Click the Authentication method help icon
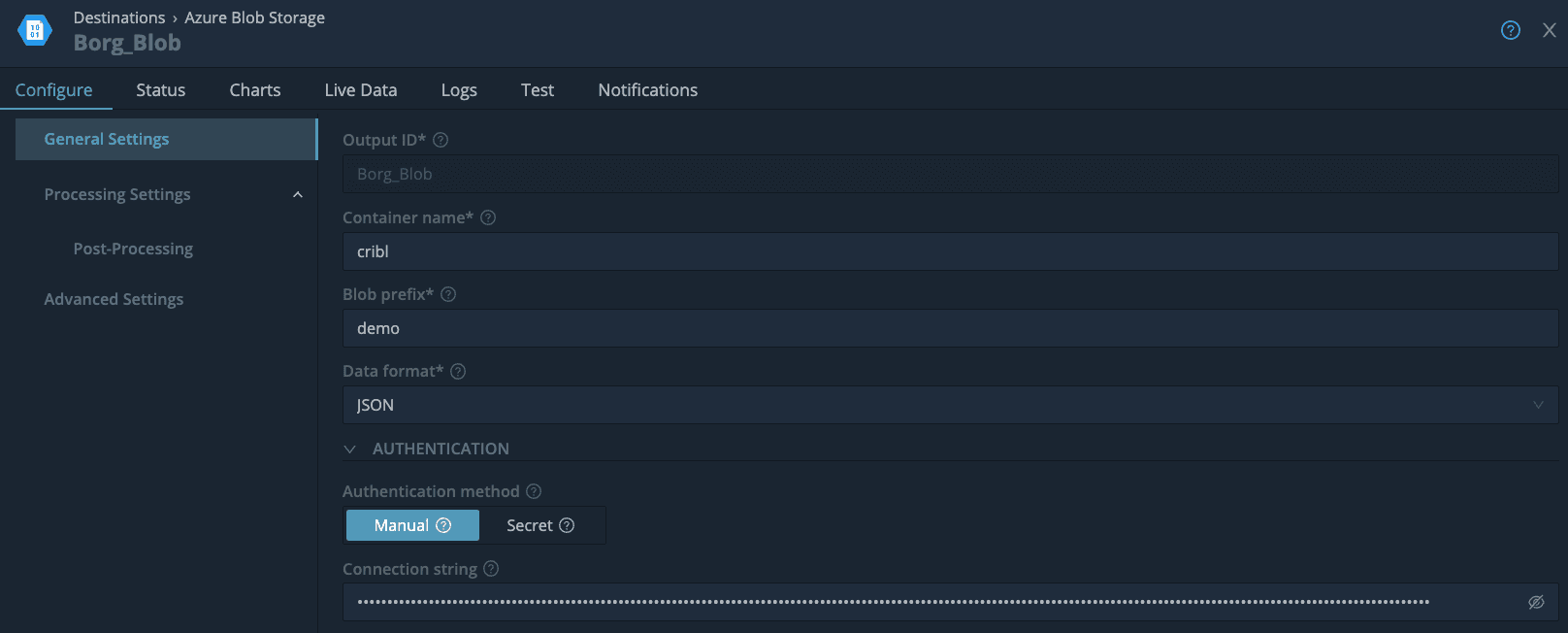 [534, 491]
